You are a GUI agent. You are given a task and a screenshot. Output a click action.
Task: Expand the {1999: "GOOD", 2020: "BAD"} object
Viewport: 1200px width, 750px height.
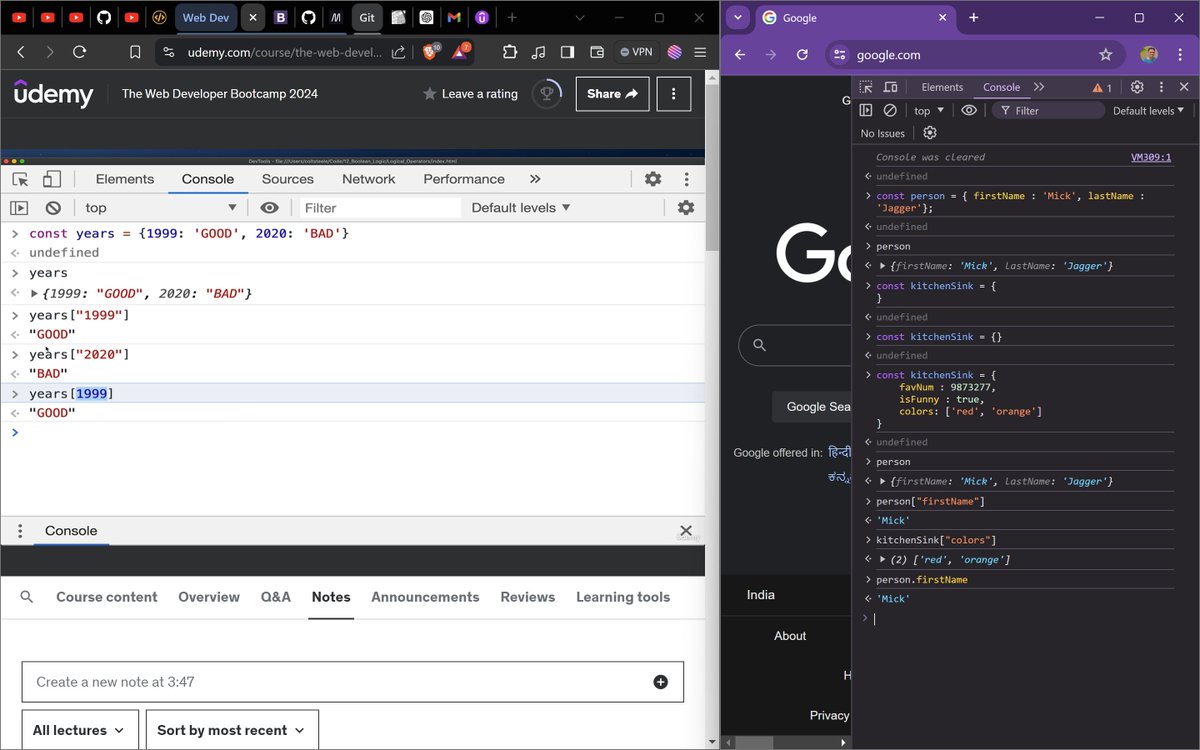[35, 294]
